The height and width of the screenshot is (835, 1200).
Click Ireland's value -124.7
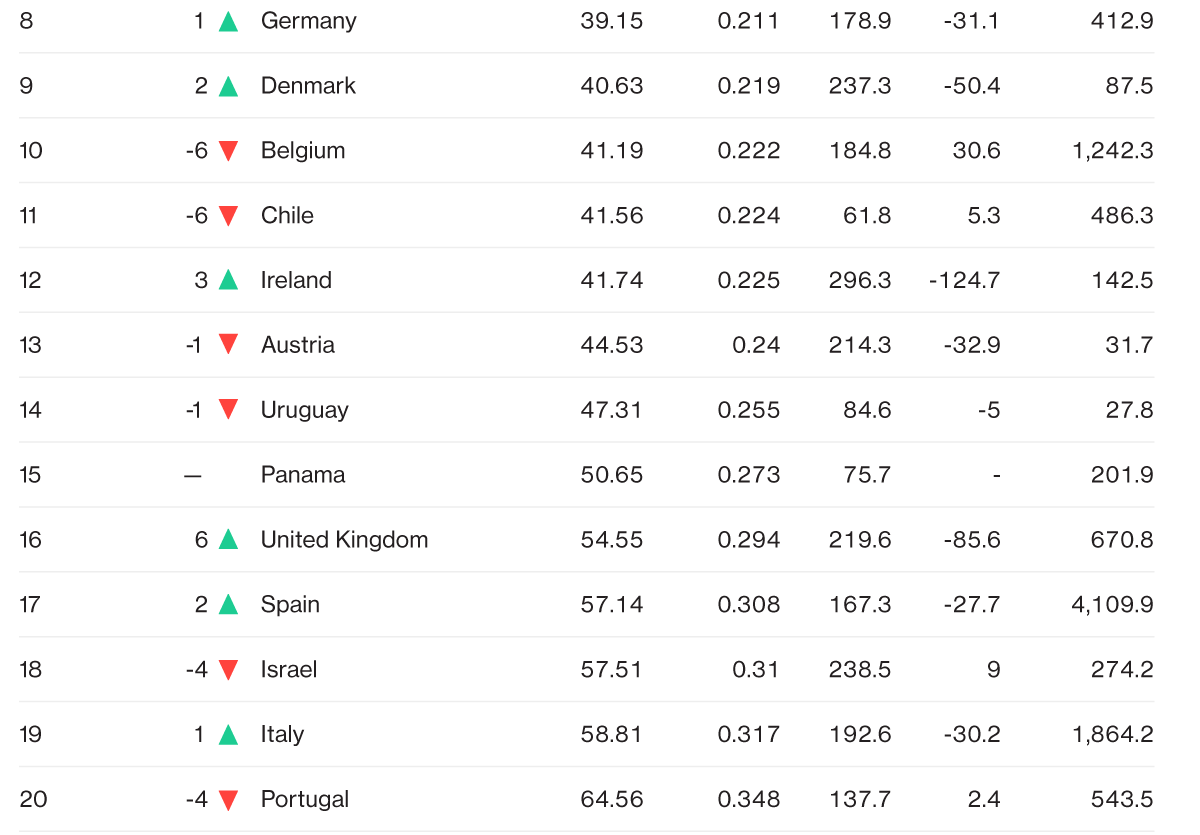coord(964,280)
